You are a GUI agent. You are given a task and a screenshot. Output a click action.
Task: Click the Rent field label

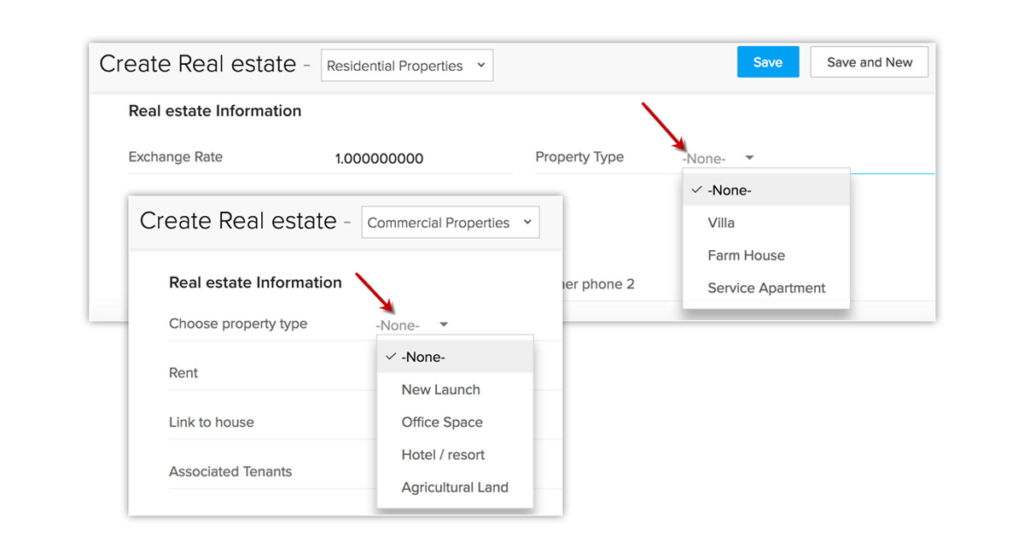(183, 373)
